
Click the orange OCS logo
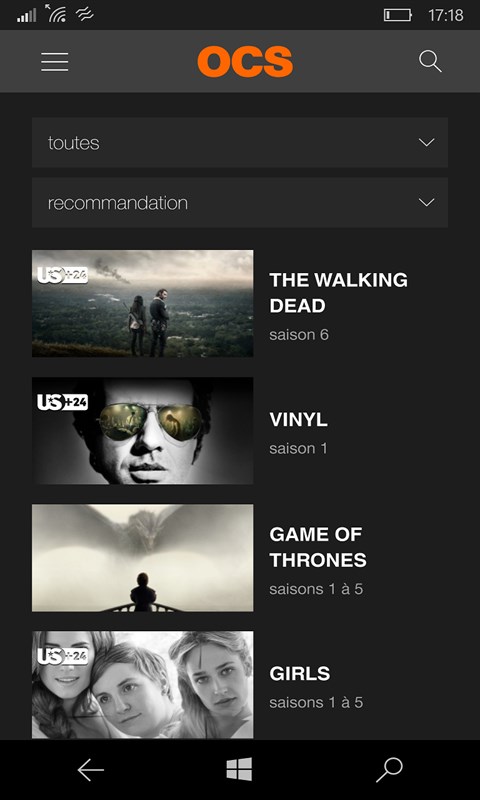(x=245, y=62)
